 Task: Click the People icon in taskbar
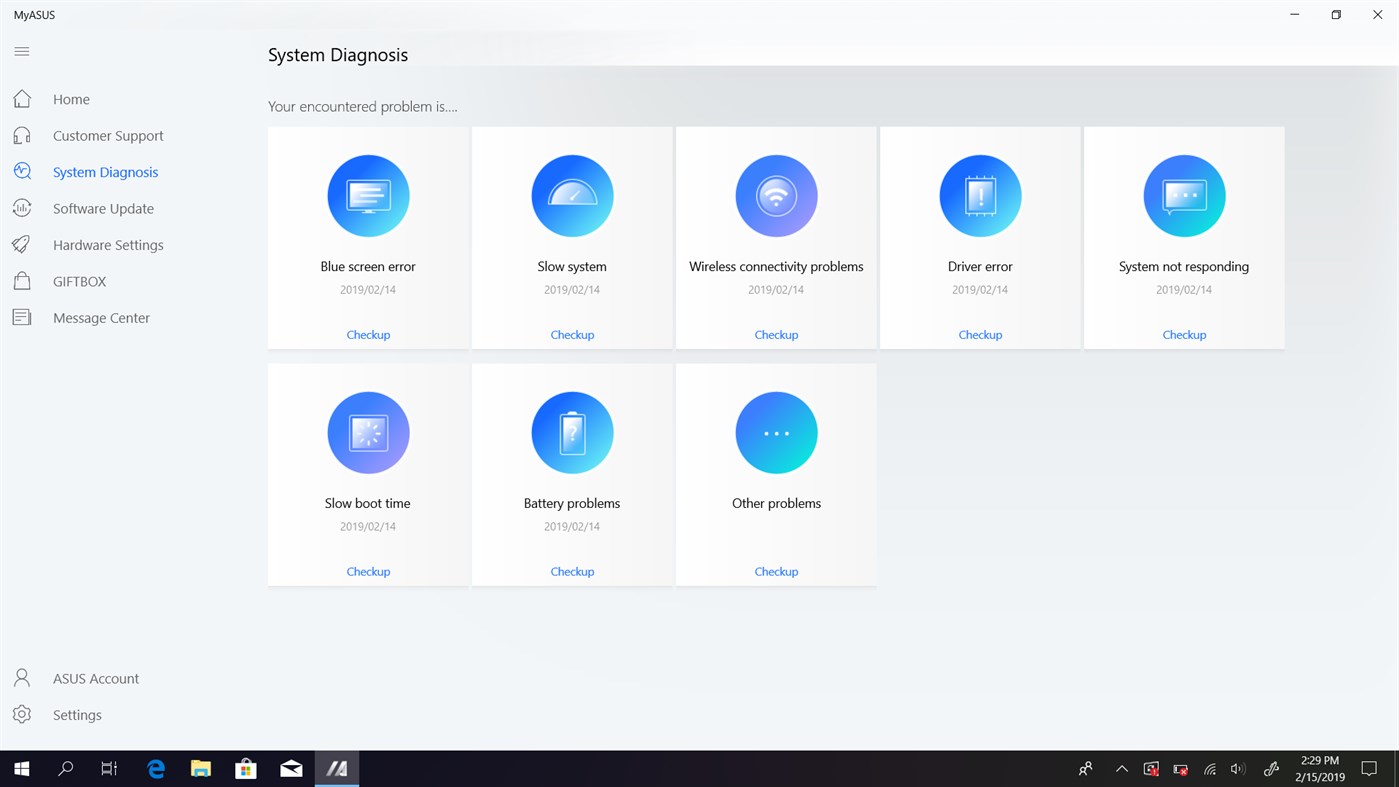(x=1085, y=769)
